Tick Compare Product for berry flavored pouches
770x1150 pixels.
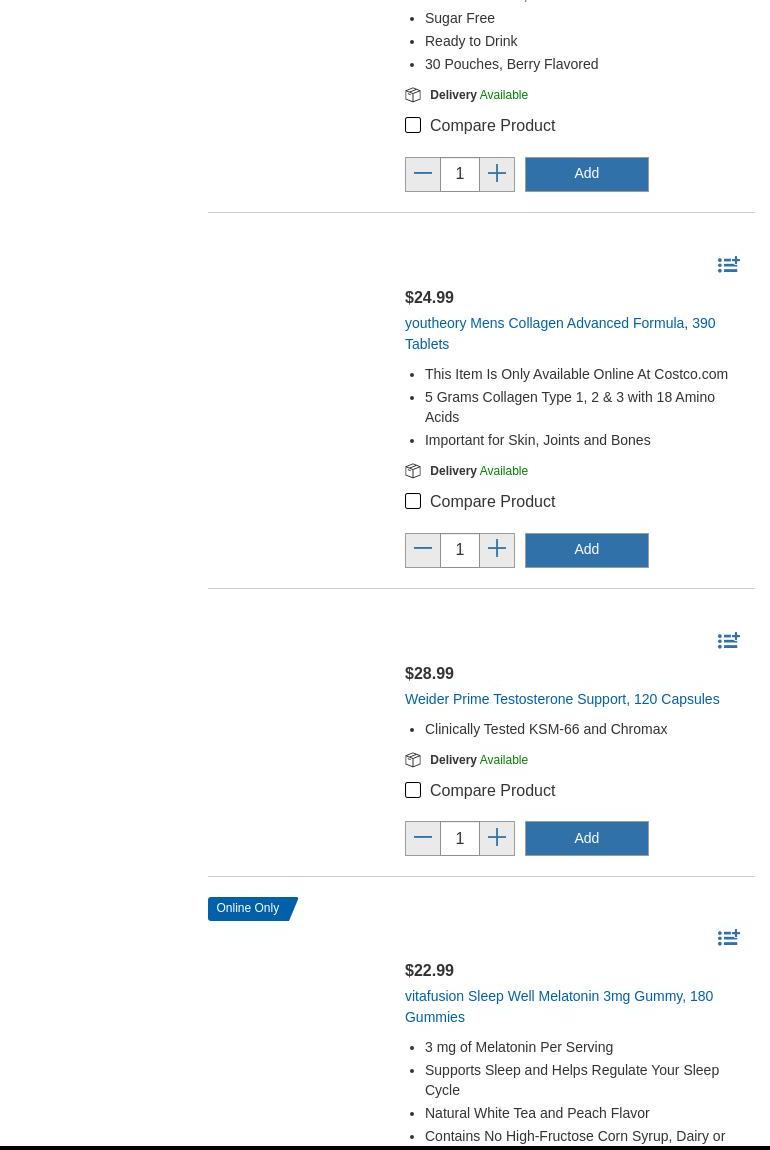point(413,125)
